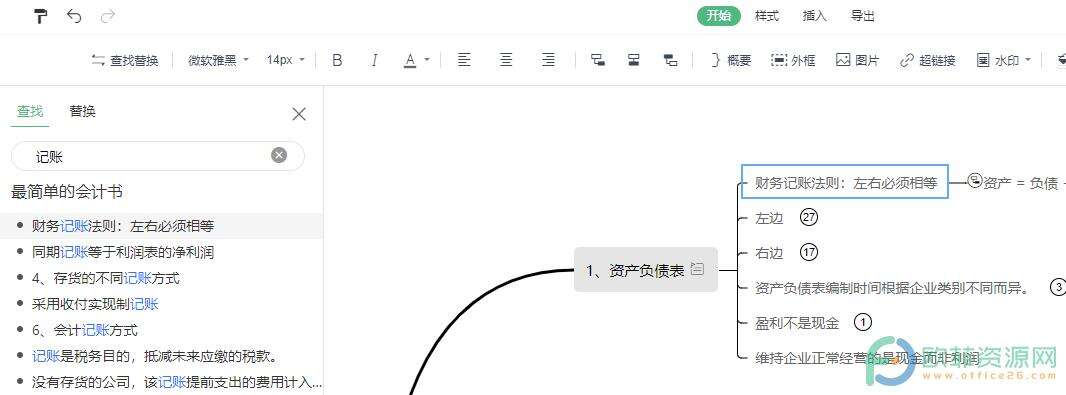The image size is (1066, 395).
Task: Align text right
Action: tap(548, 60)
